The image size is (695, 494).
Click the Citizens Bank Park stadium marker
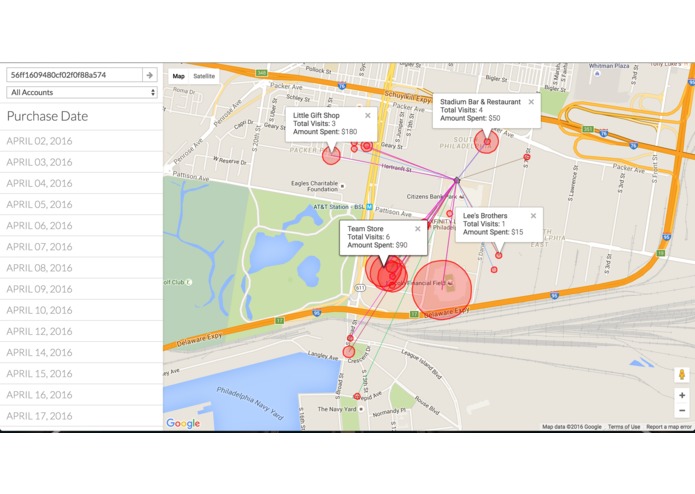click(461, 196)
